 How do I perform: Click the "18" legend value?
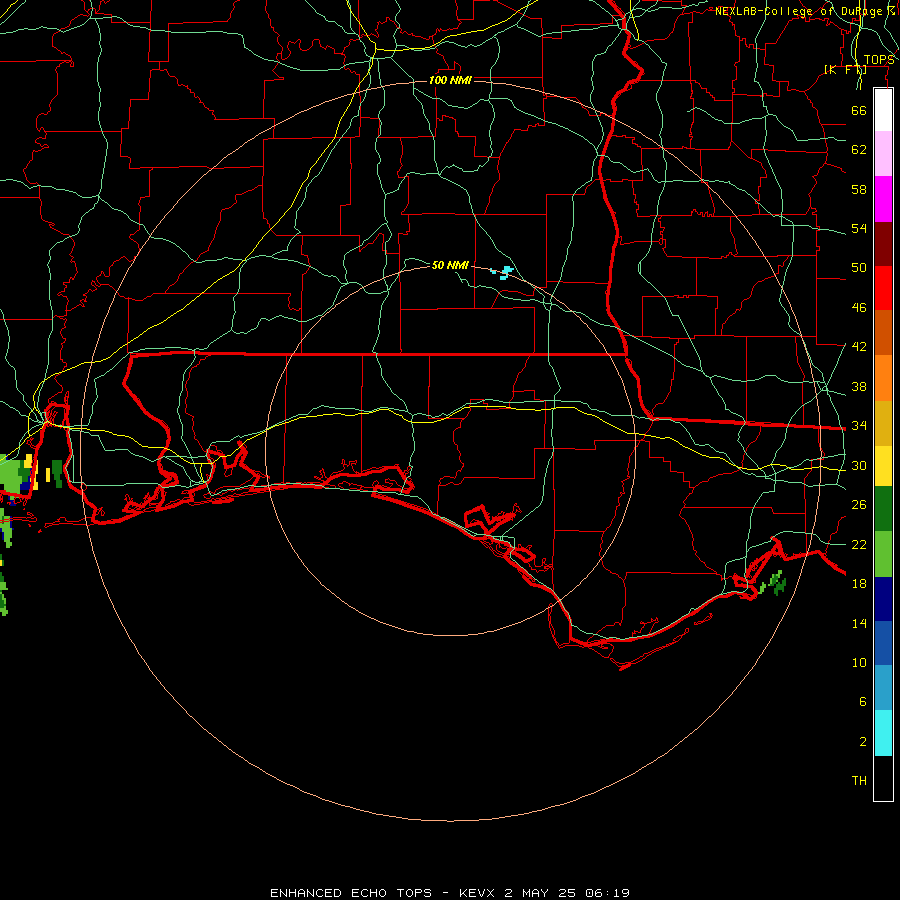[859, 584]
